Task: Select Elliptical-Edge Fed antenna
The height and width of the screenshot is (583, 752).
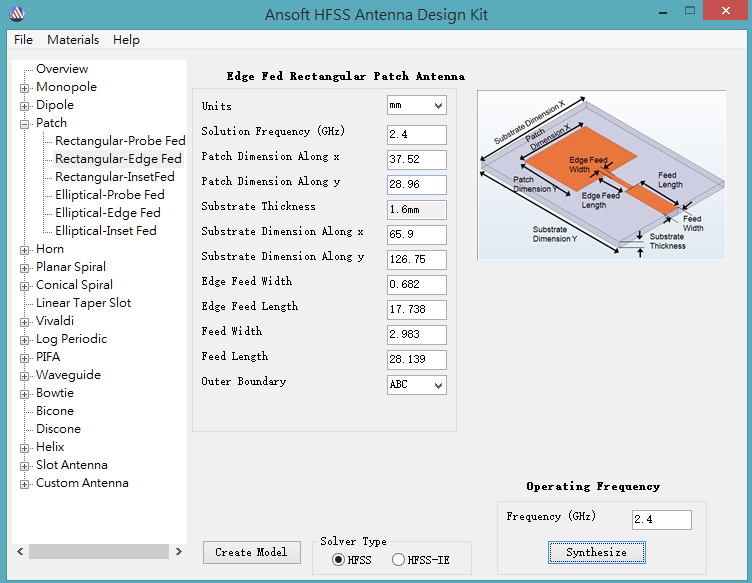Action: (107, 213)
